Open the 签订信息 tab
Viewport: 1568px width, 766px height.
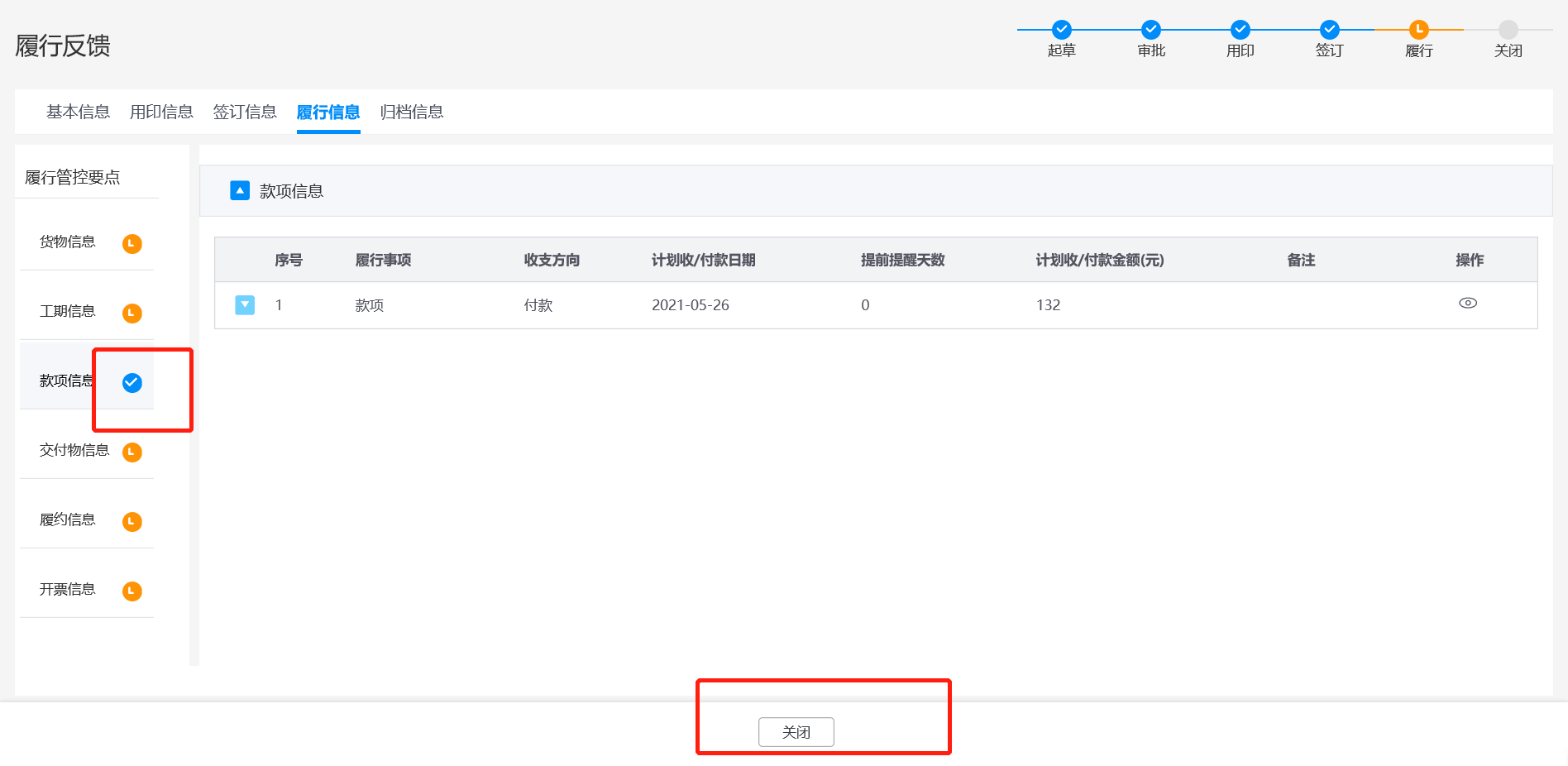pyautogui.click(x=244, y=112)
